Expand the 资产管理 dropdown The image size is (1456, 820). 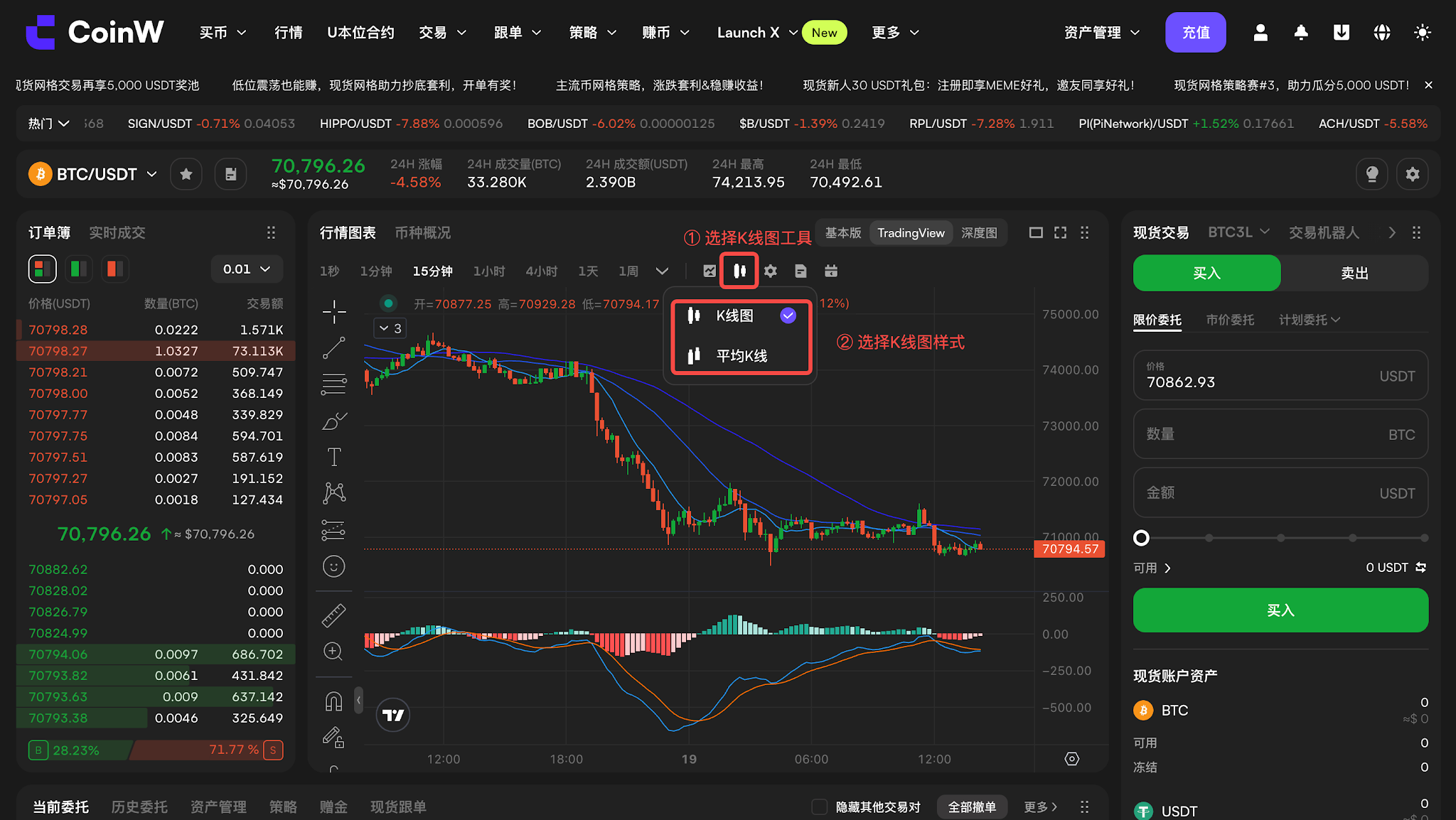click(x=1102, y=33)
